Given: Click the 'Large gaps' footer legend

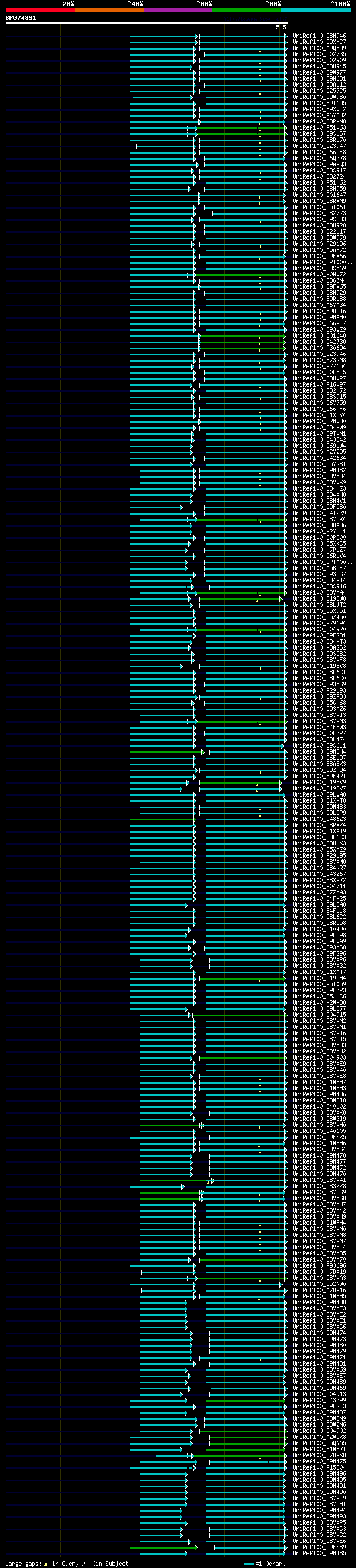Looking at the screenshot, I should click(68, 1564).
